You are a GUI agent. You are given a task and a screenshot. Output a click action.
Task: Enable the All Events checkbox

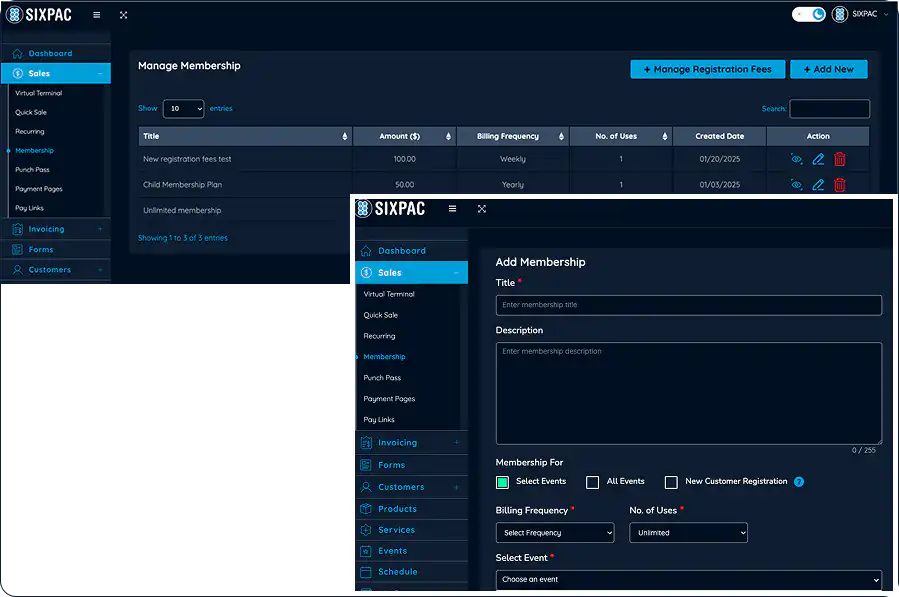coord(592,482)
